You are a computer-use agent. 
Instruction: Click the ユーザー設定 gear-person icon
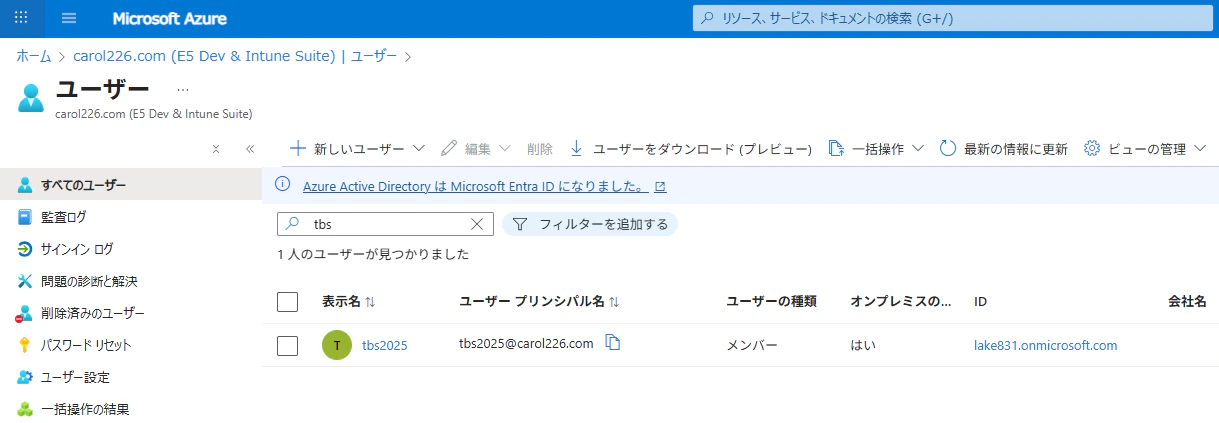click(x=25, y=377)
